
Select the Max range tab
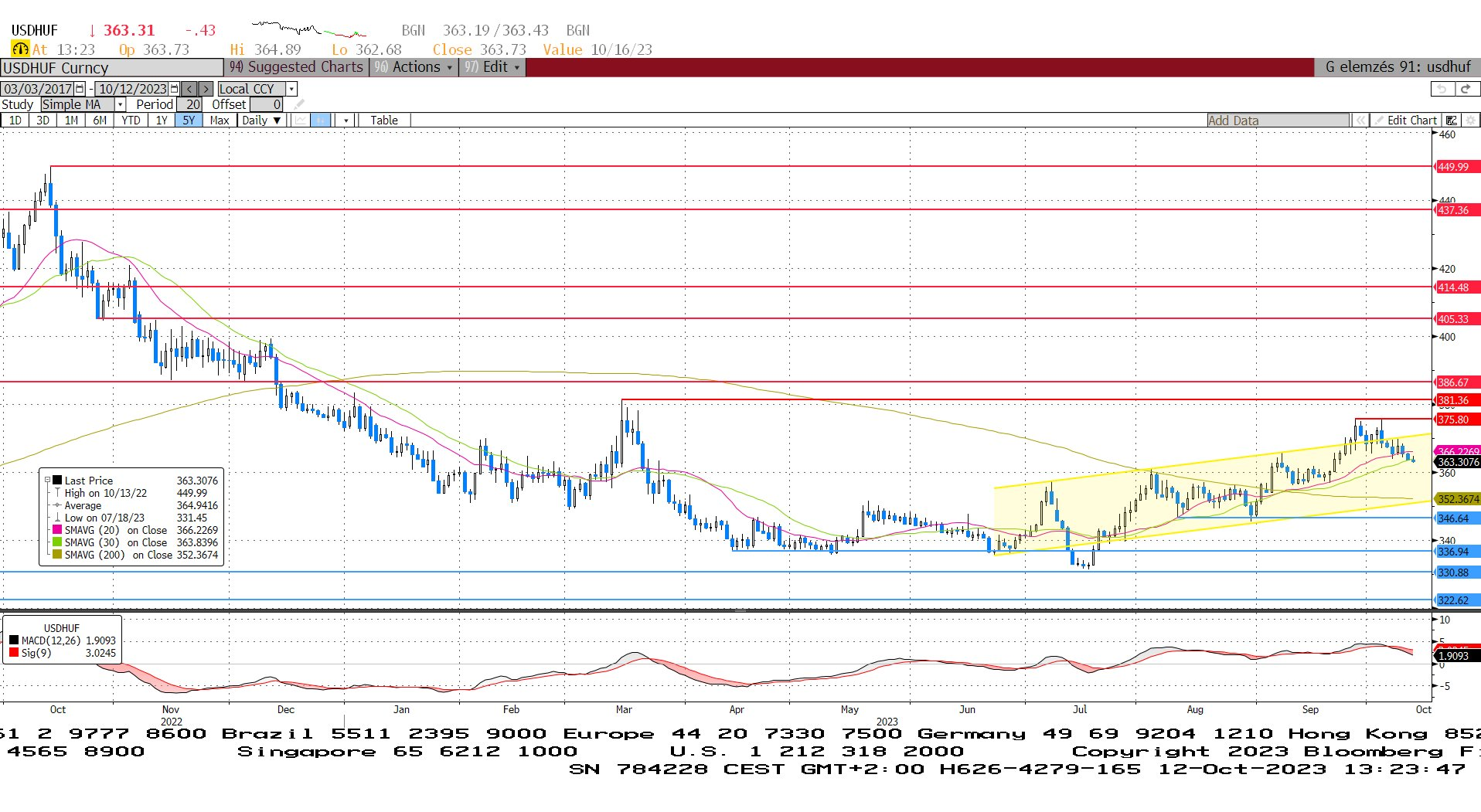click(x=220, y=121)
